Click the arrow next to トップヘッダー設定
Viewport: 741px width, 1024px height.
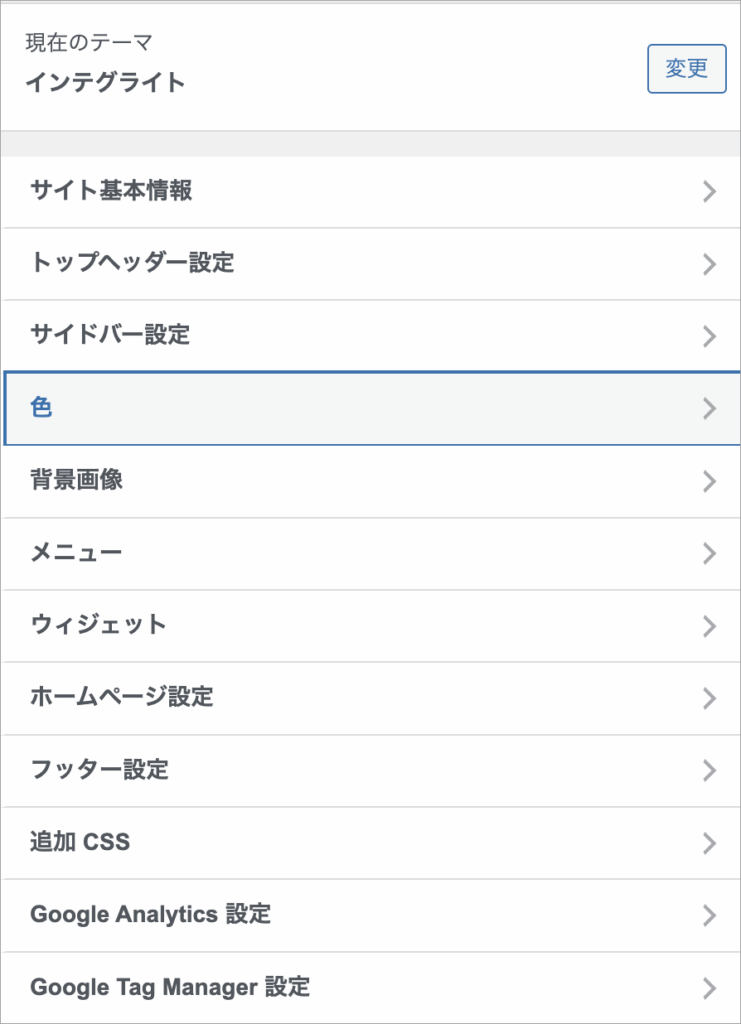coord(710,264)
